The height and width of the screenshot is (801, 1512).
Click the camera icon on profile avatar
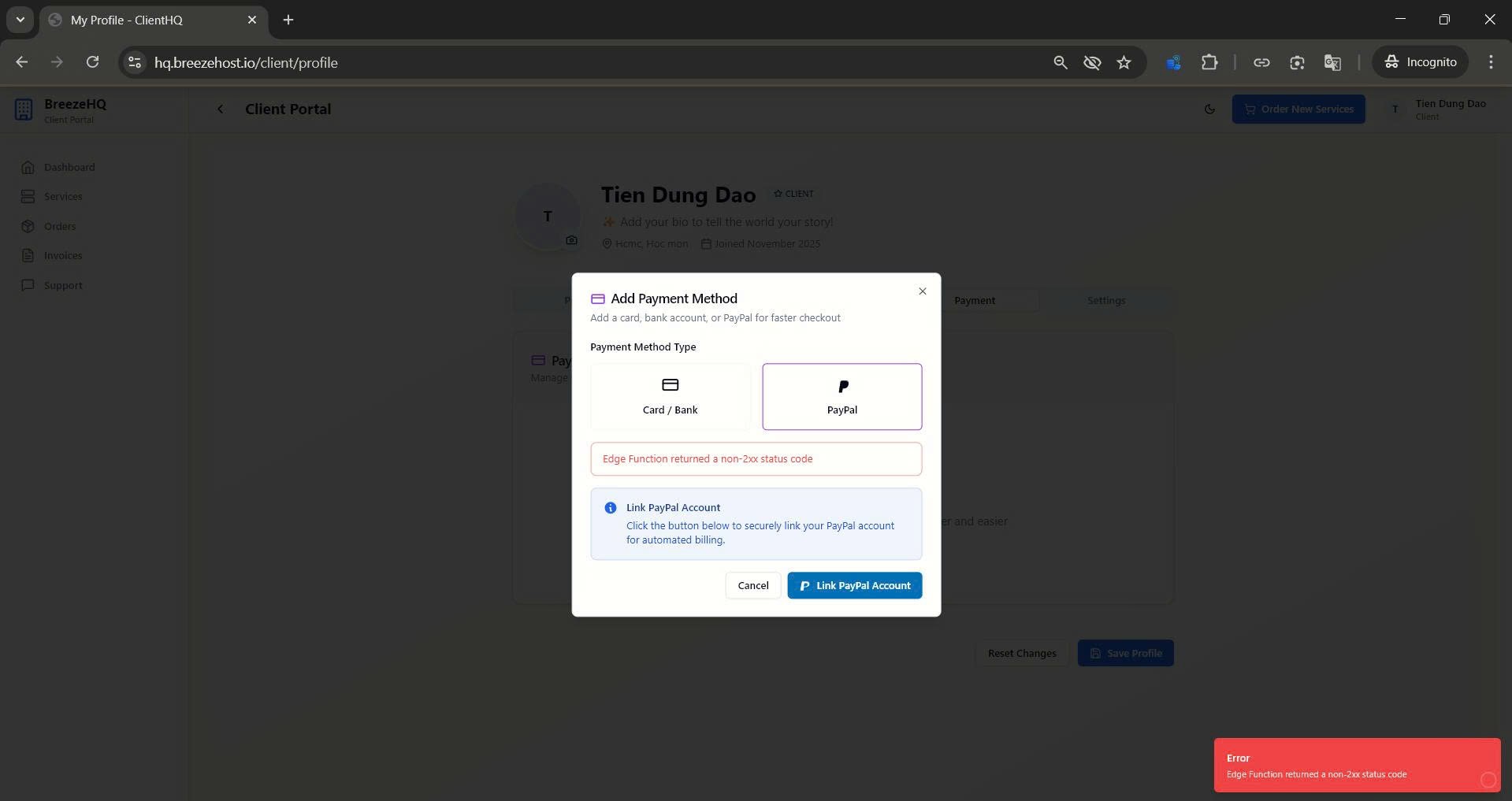(x=571, y=240)
